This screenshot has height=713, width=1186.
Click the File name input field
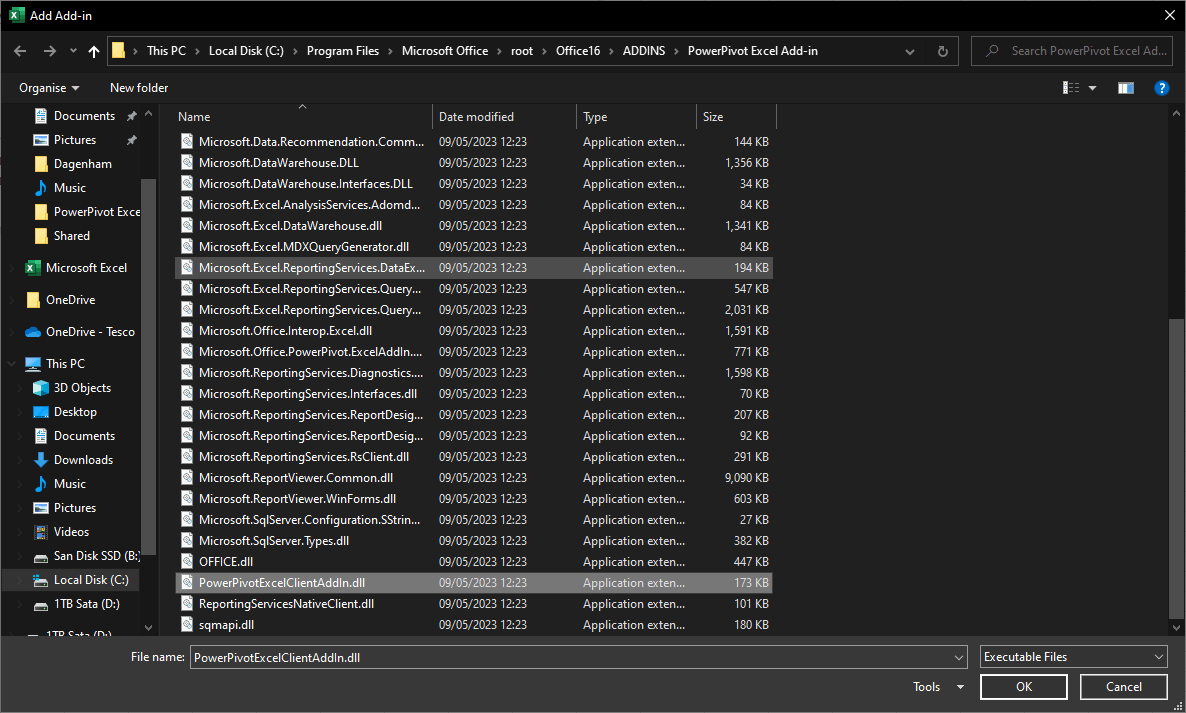571,658
